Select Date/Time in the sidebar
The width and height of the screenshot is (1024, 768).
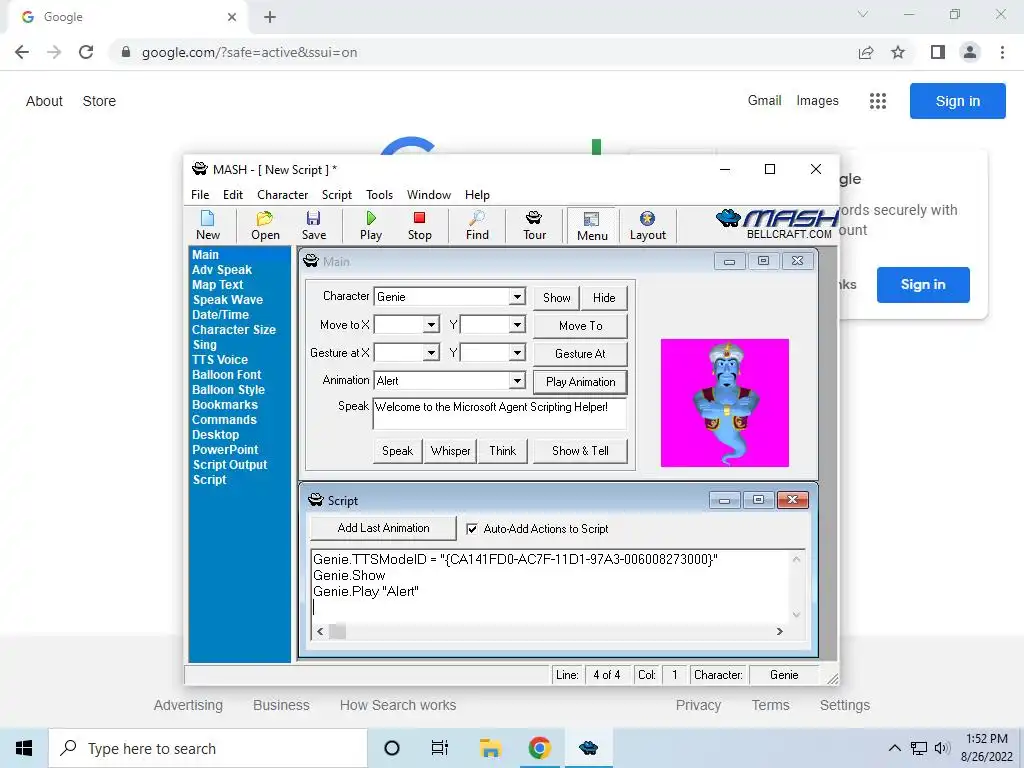[x=220, y=315]
